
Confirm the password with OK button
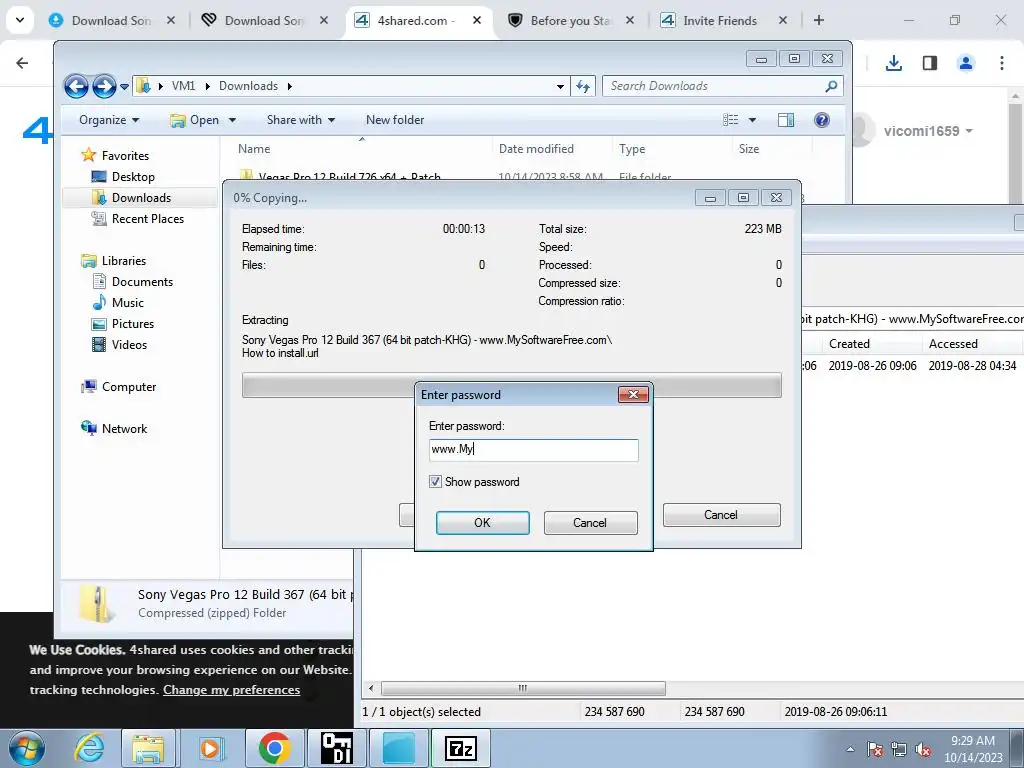483,522
